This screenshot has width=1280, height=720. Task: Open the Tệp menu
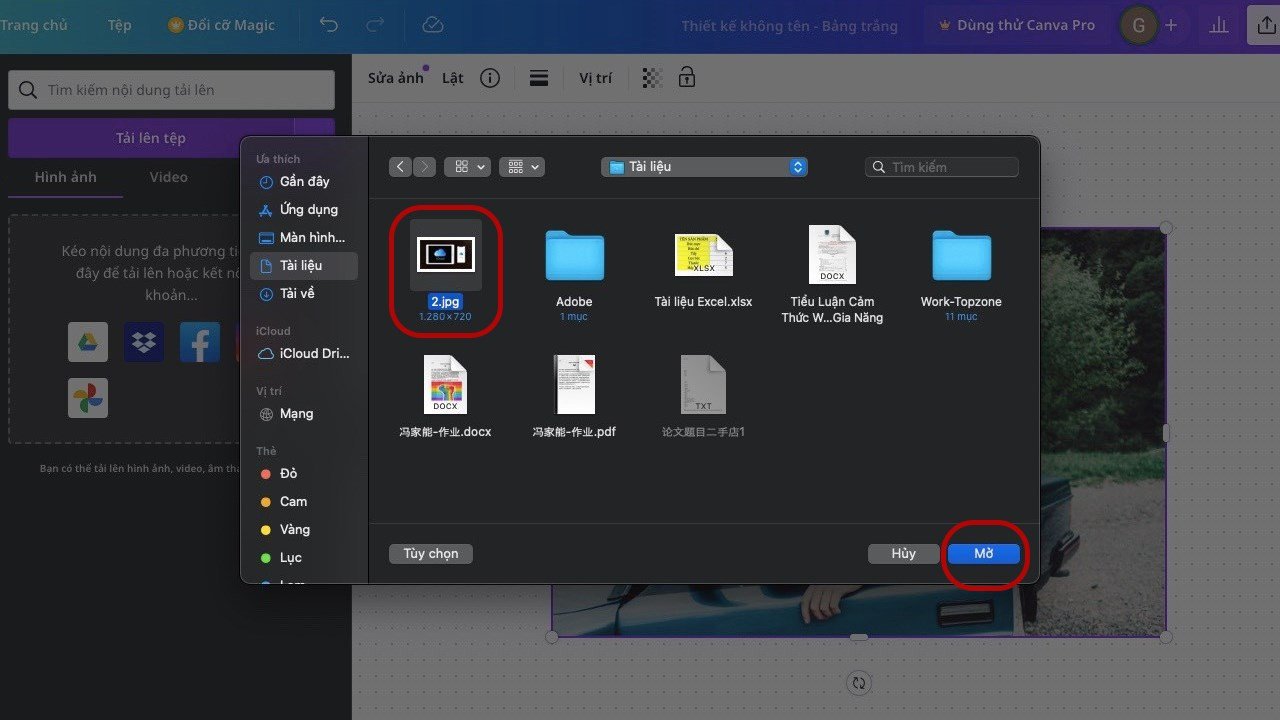click(x=119, y=25)
